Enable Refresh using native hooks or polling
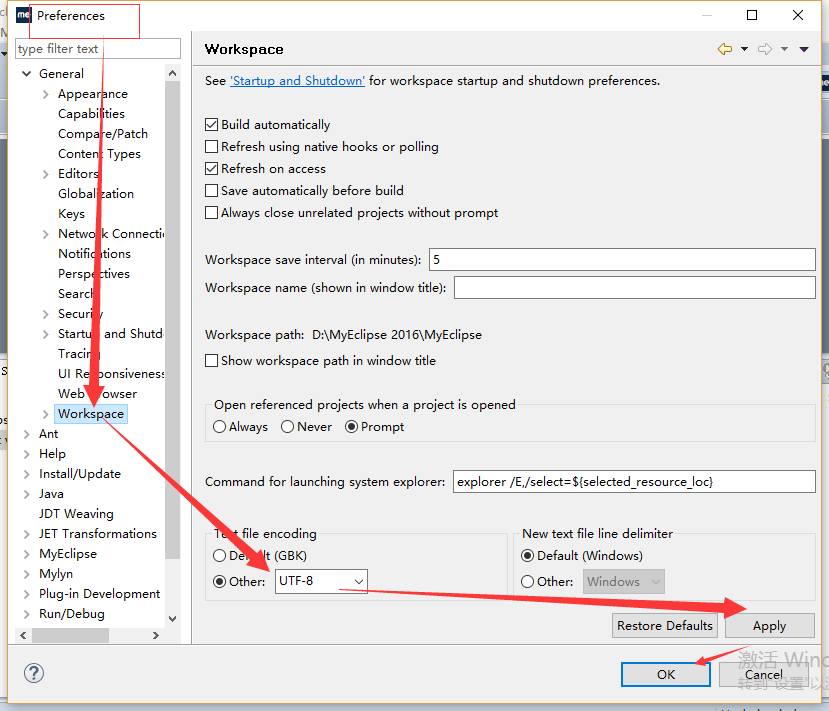Screen dimensions: 829x711 point(211,146)
